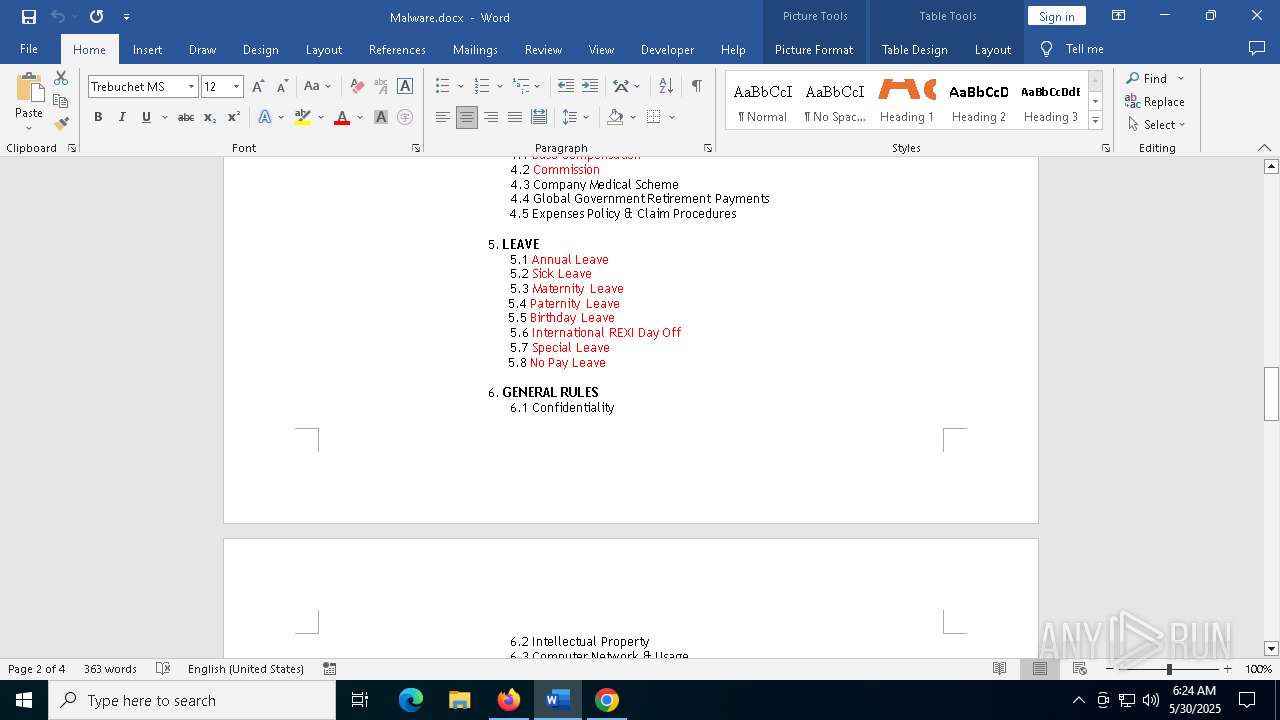The height and width of the screenshot is (720, 1280).
Task: Toggle Underline formatting
Action: pyautogui.click(x=146, y=117)
